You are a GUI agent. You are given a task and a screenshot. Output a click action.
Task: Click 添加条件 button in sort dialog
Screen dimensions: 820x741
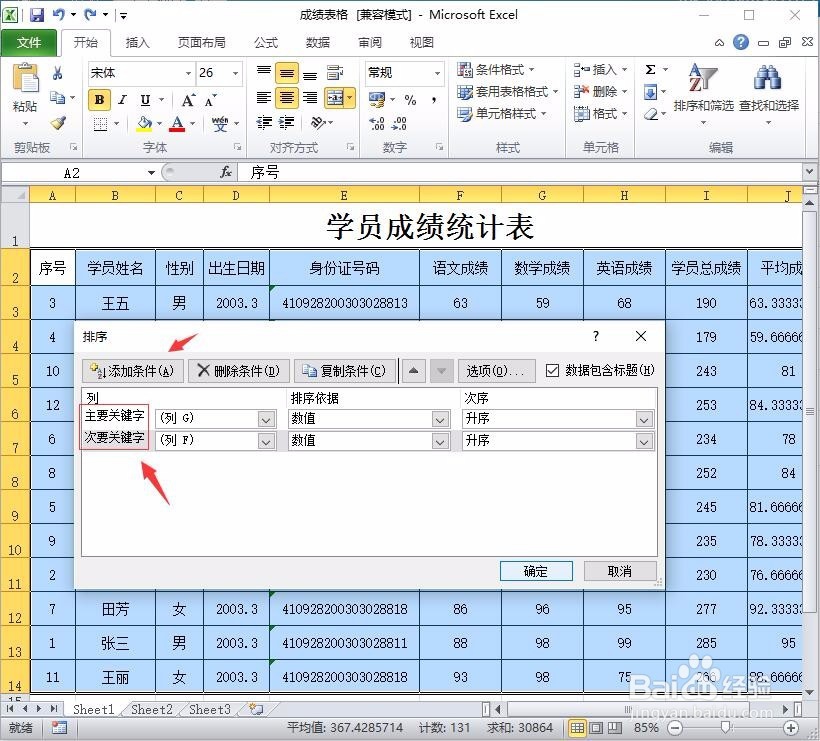pyautogui.click(x=133, y=371)
